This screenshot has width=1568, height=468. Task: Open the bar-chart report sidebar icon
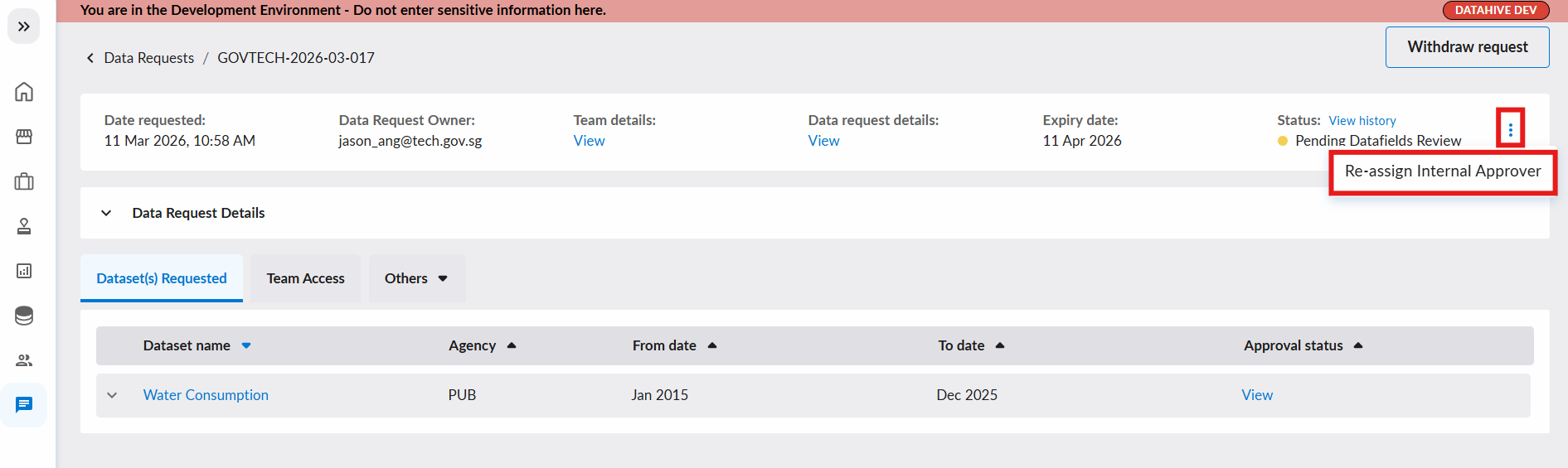click(x=24, y=271)
